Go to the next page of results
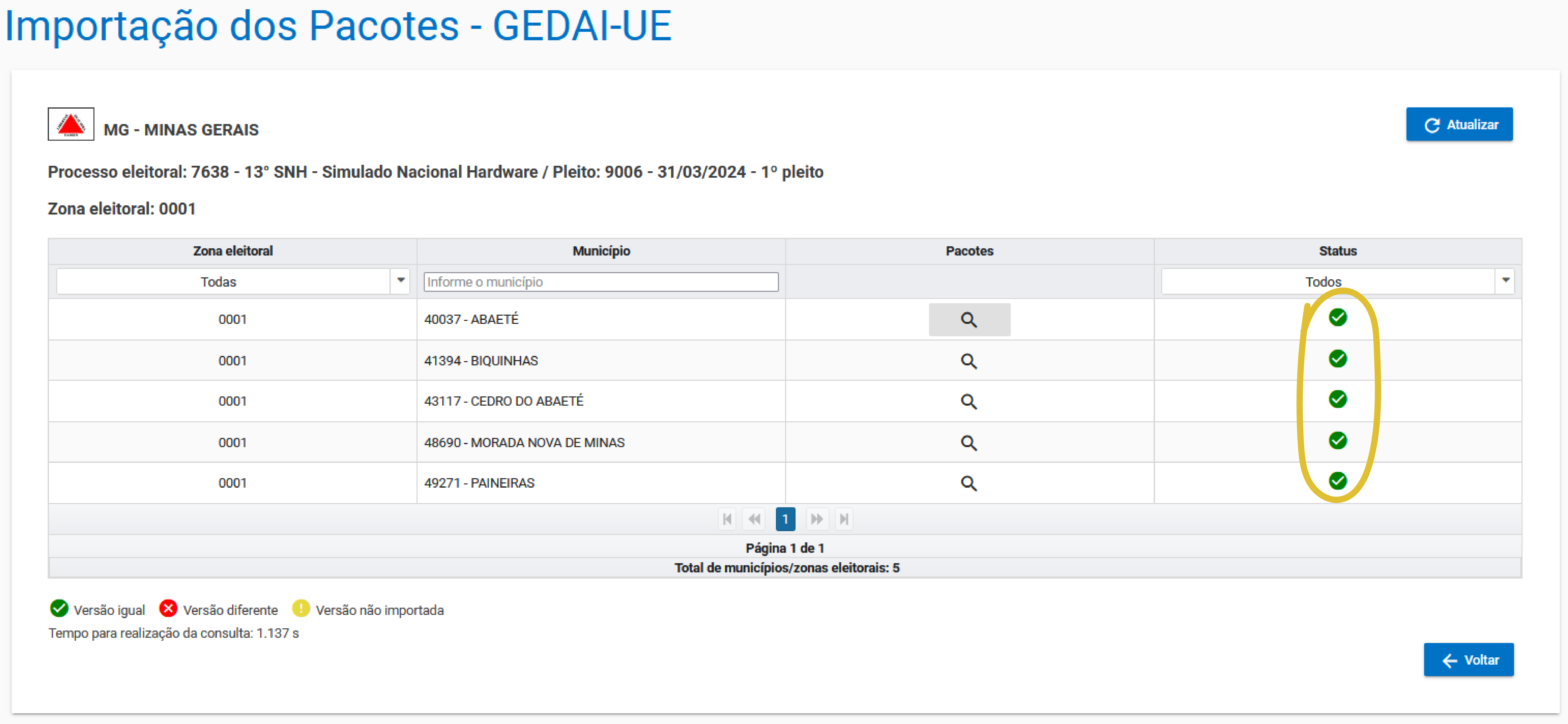Viewport: 1568px width, 724px height. 817,519
